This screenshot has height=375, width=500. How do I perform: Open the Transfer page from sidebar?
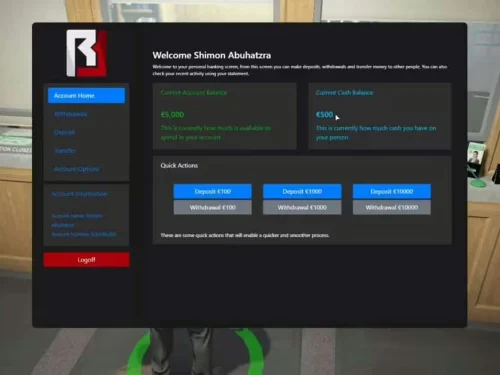65,151
